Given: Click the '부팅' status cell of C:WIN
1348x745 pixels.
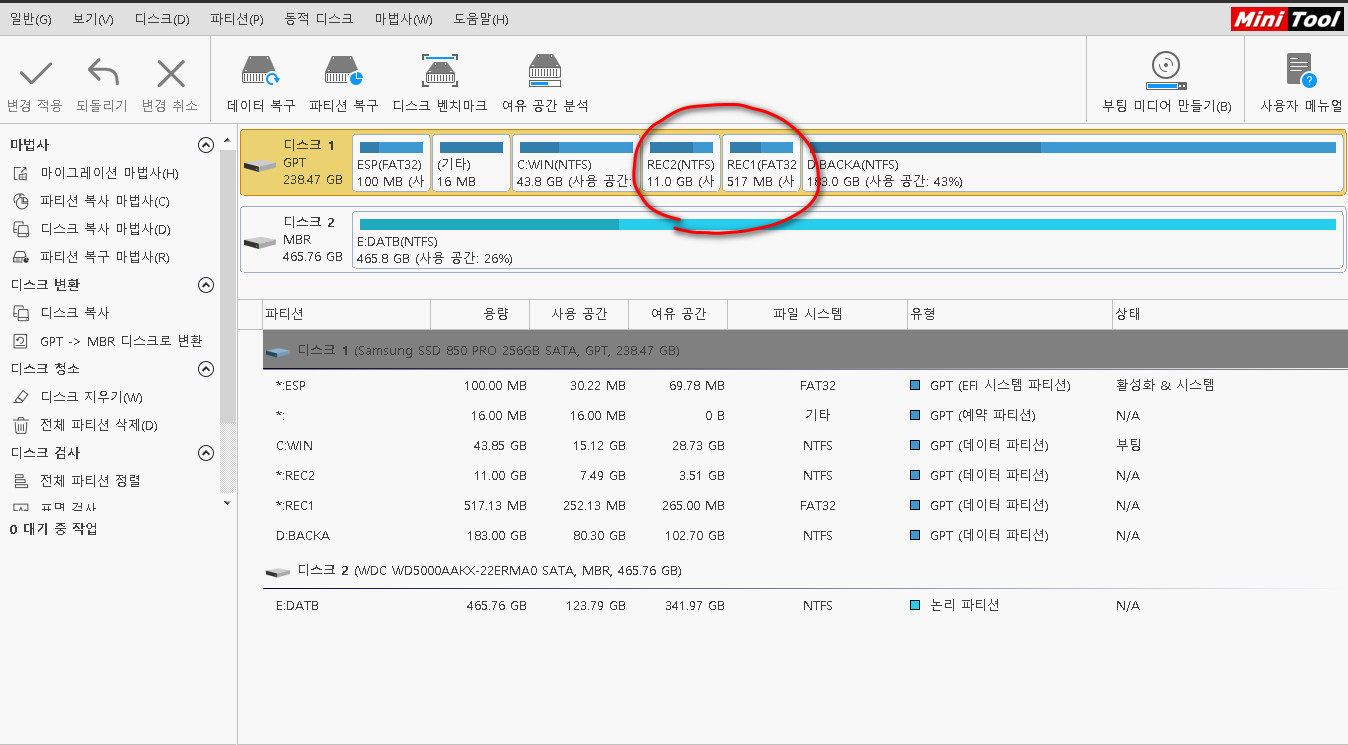Looking at the screenshot, I should point(1128,445).
